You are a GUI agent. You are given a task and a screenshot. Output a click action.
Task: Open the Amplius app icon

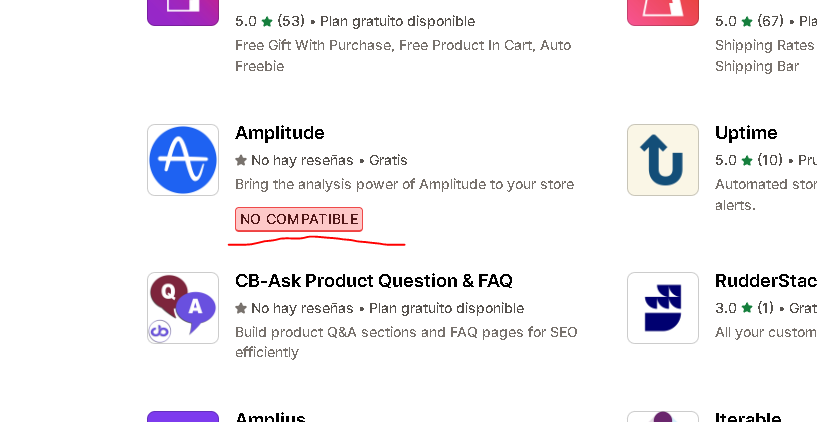(x=183, y=416)
